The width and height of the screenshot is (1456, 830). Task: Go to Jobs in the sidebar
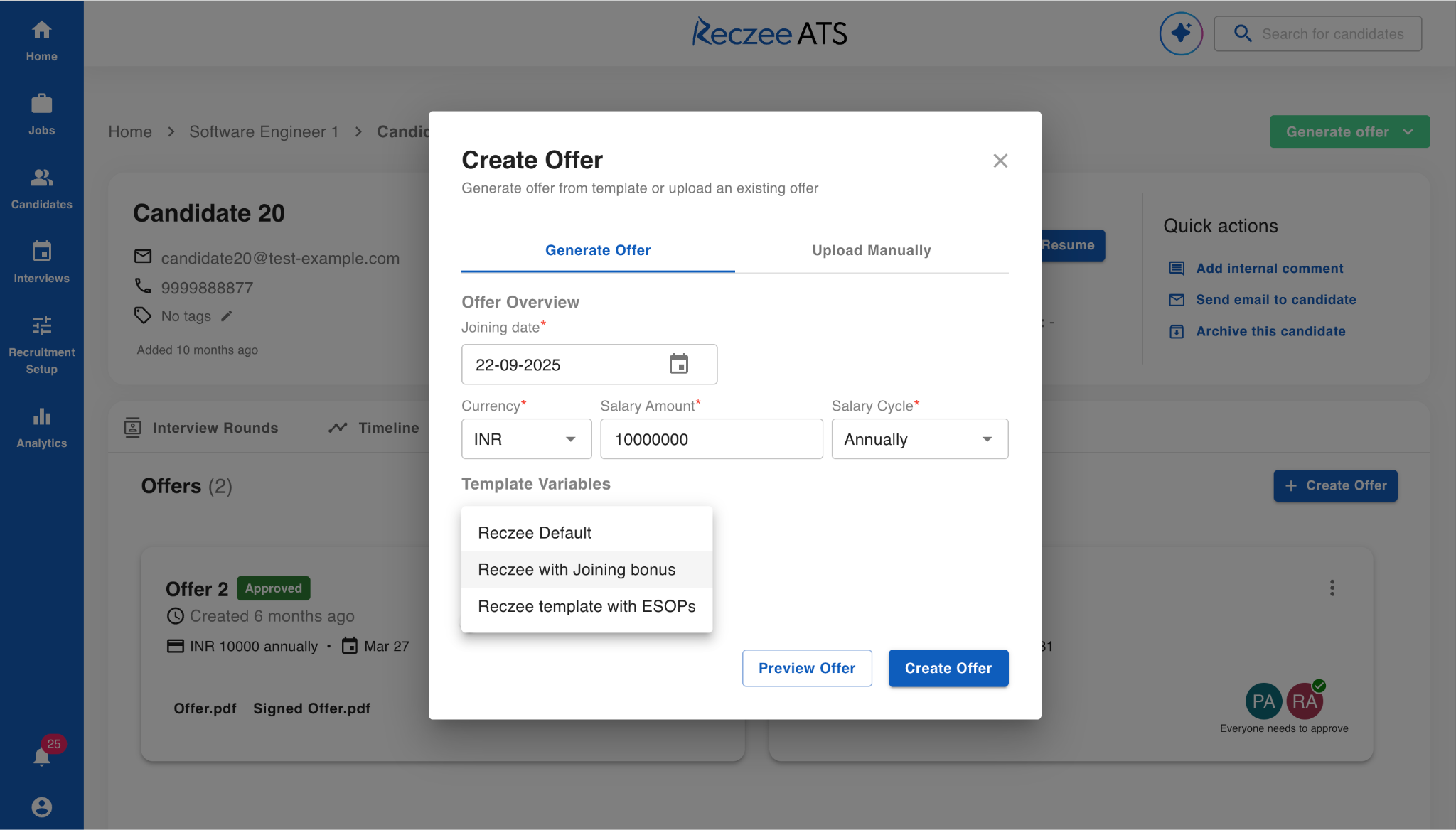[41, 114]
